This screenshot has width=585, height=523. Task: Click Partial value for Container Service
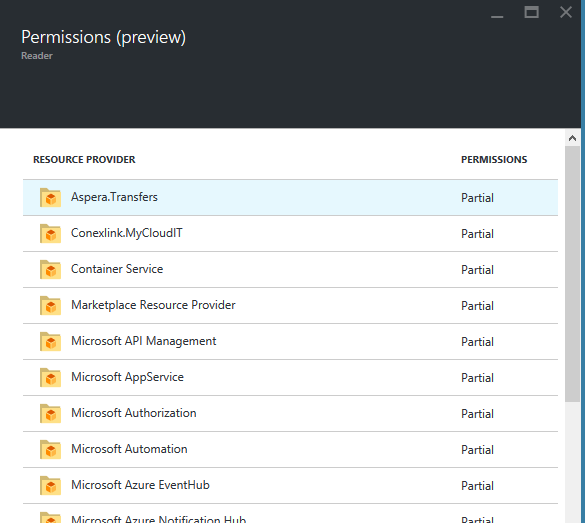point(477,270)
